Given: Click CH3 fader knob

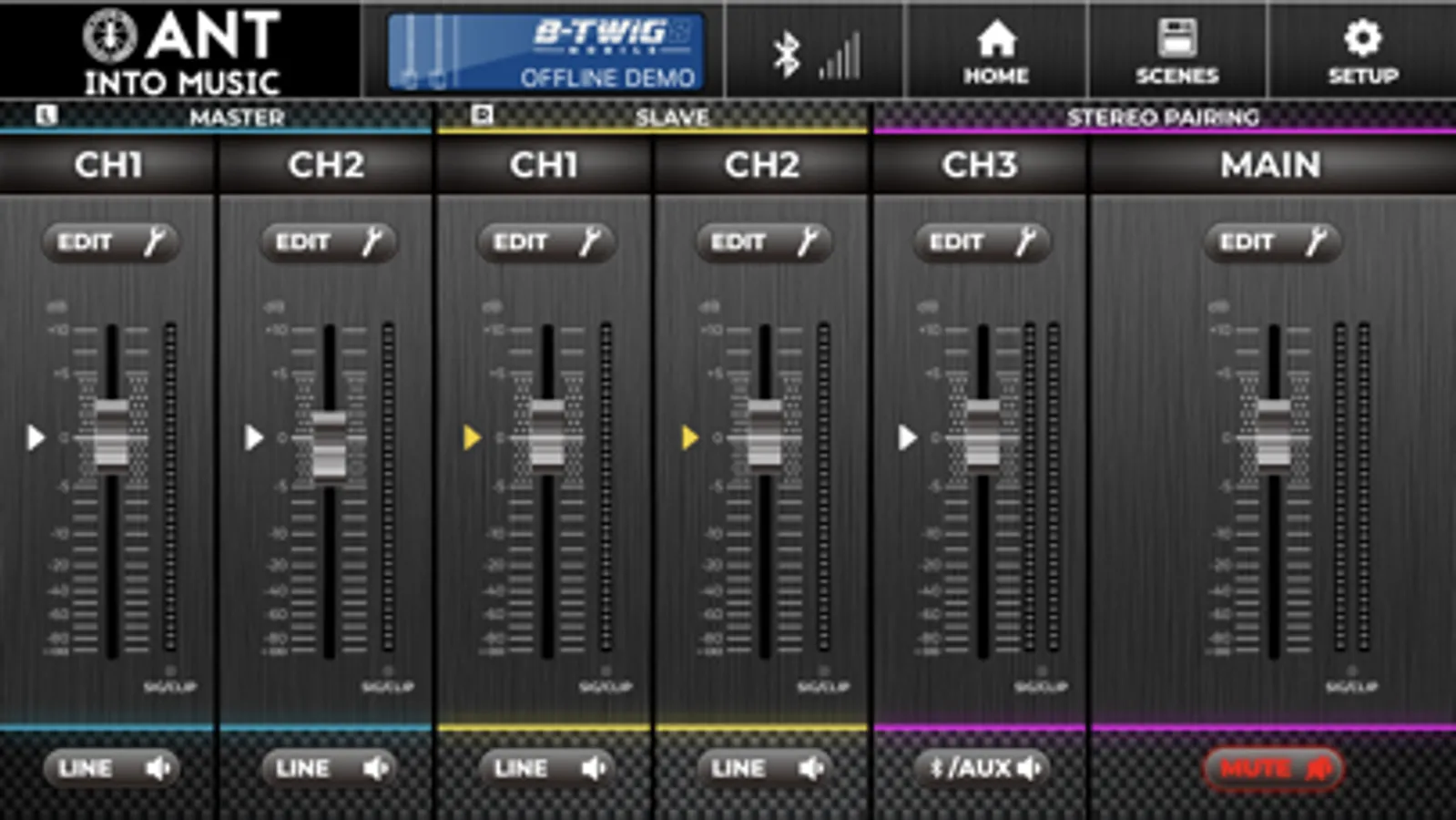Looking at the screenshot, I should 982,434.
